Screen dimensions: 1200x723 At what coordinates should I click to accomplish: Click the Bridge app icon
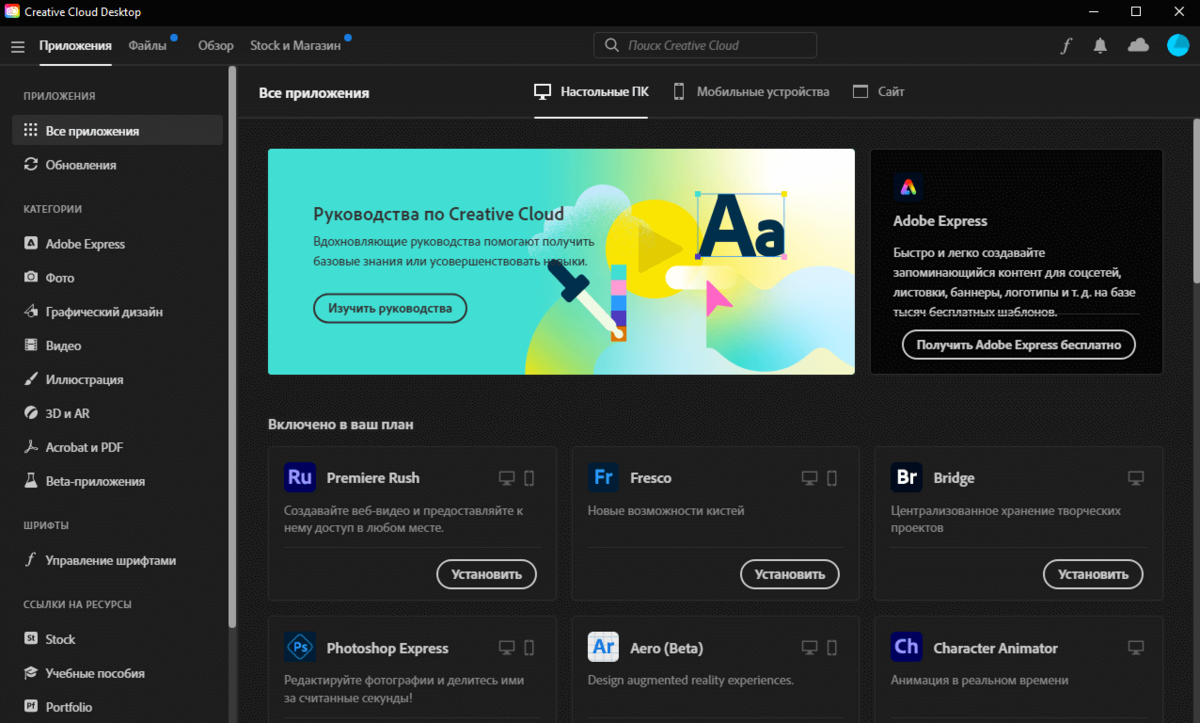[x=907, y=478]
